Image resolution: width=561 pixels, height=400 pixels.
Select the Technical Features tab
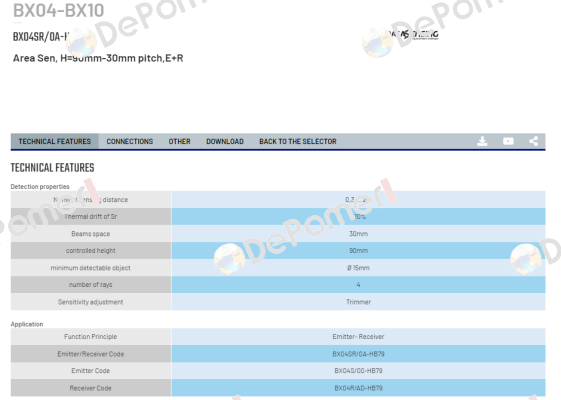pos(55,142)
